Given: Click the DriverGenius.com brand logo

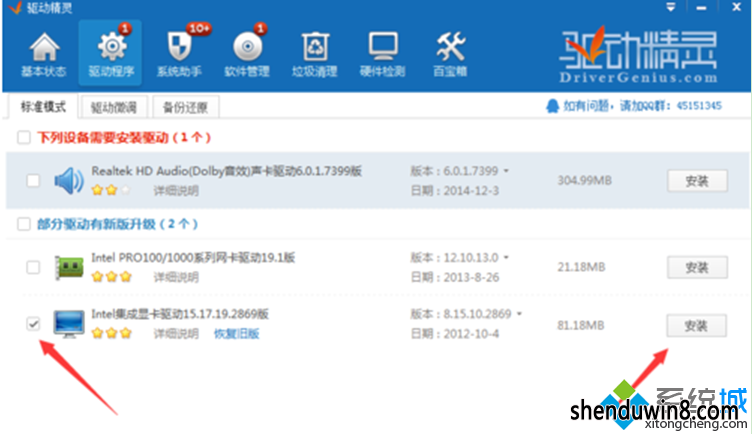Looking at the screenshot, I should (x=638, y=56).
